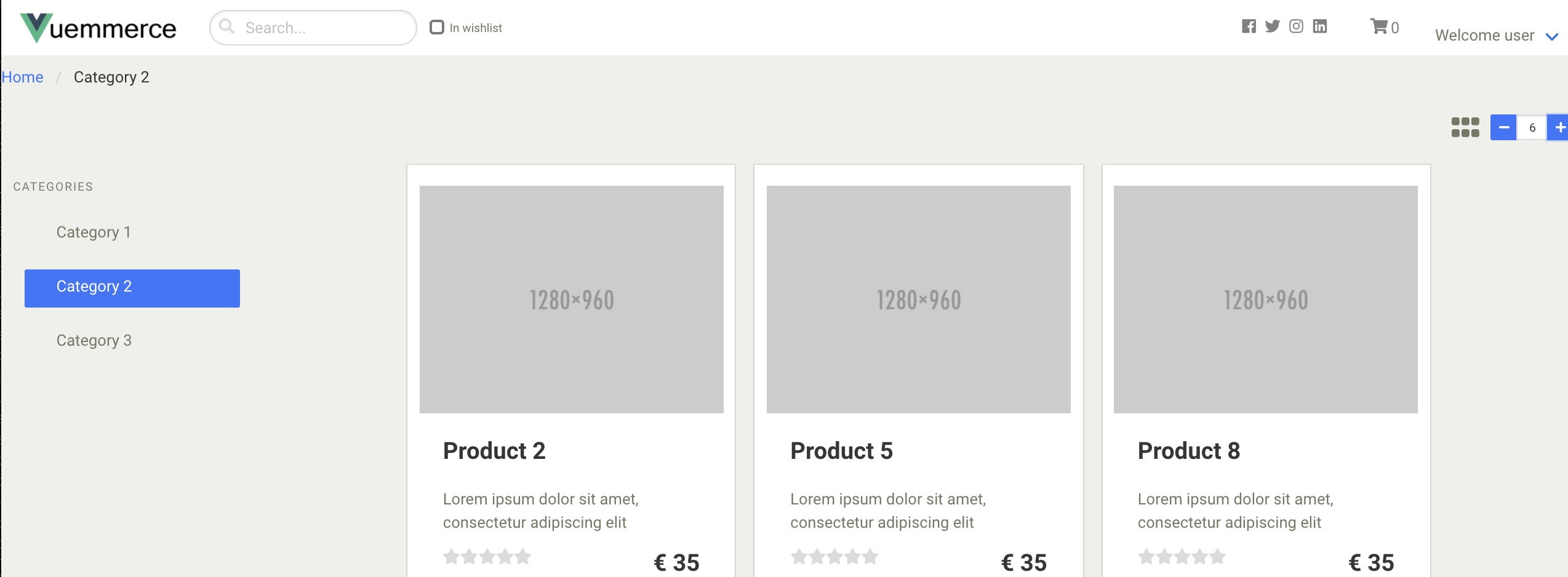Open the Product 5 title
The image size is (1568, 577).
(841, 451)
